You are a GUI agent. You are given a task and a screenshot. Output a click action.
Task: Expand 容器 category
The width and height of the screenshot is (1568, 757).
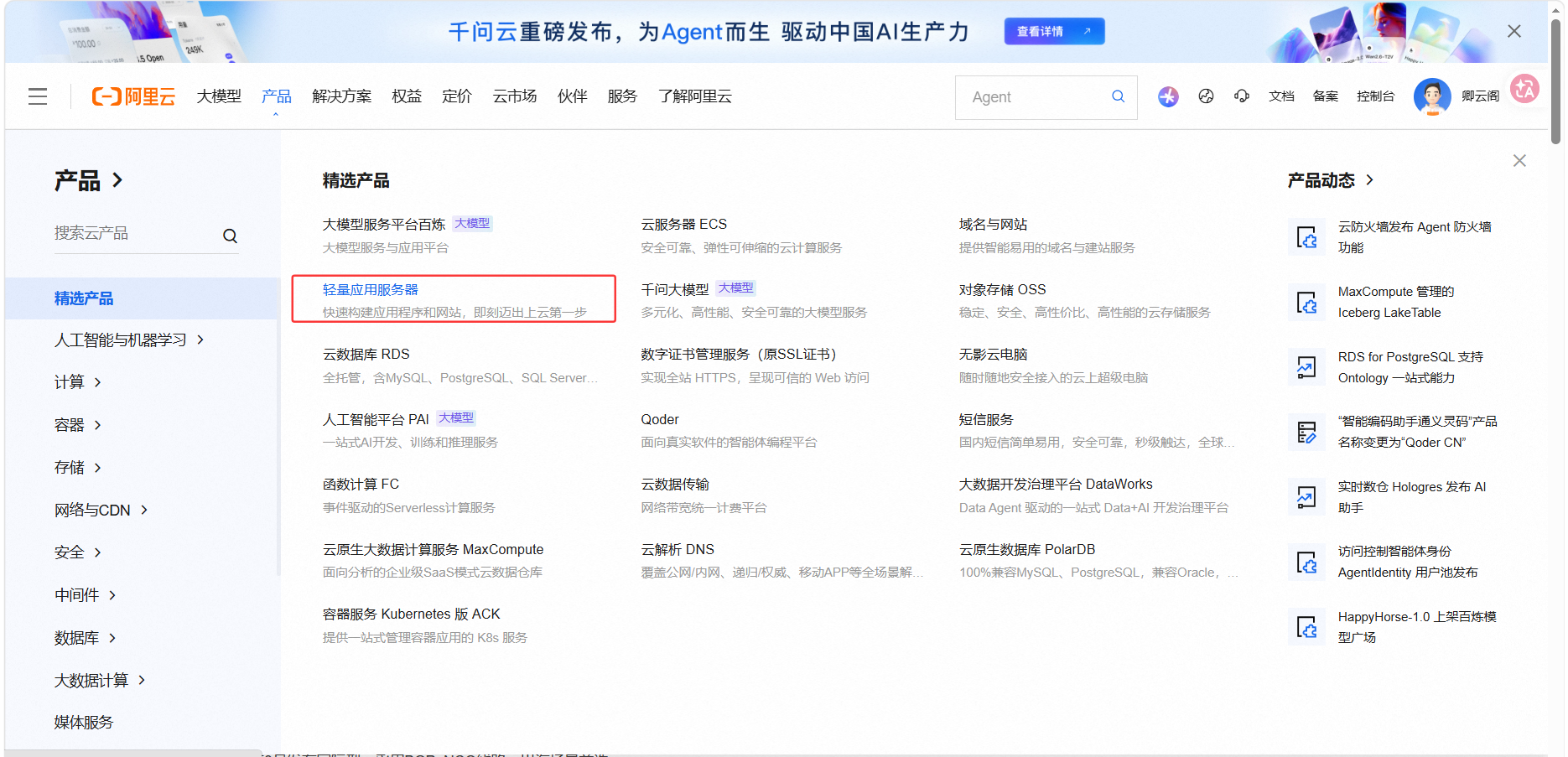pyautogui.click(x=78, y=425)
